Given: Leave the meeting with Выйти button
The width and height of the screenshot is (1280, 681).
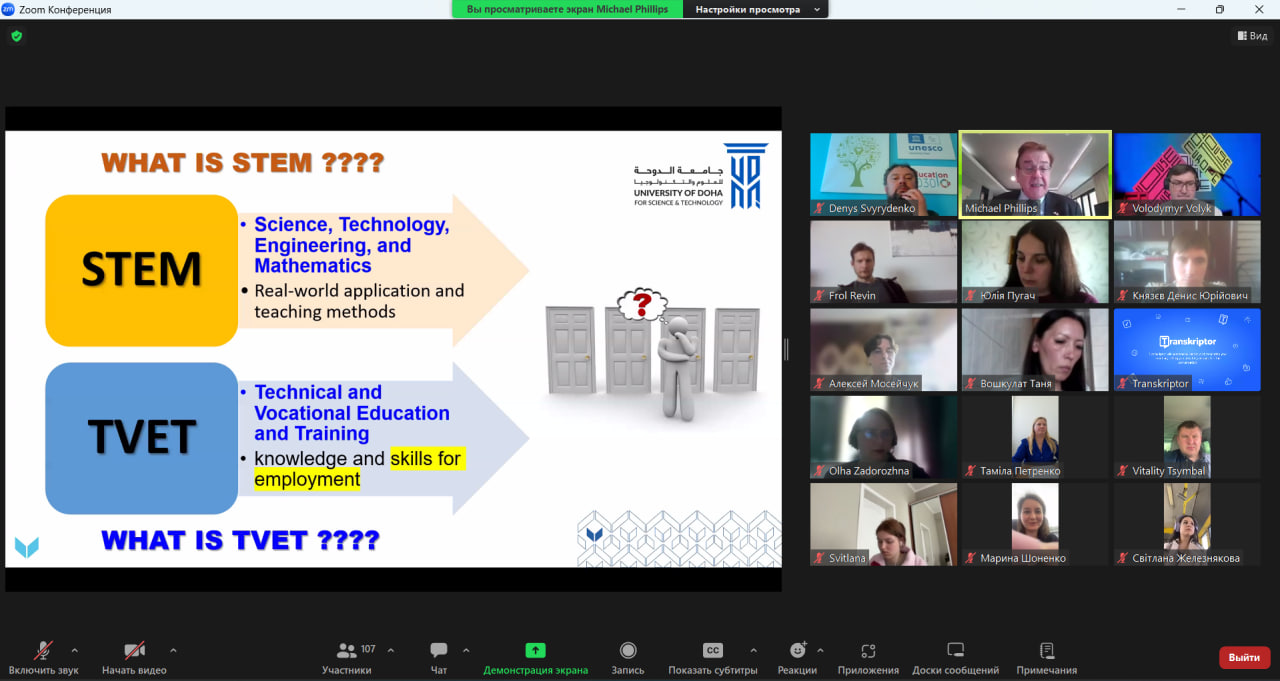Looking at the screenshot, I should point(1244,657).
